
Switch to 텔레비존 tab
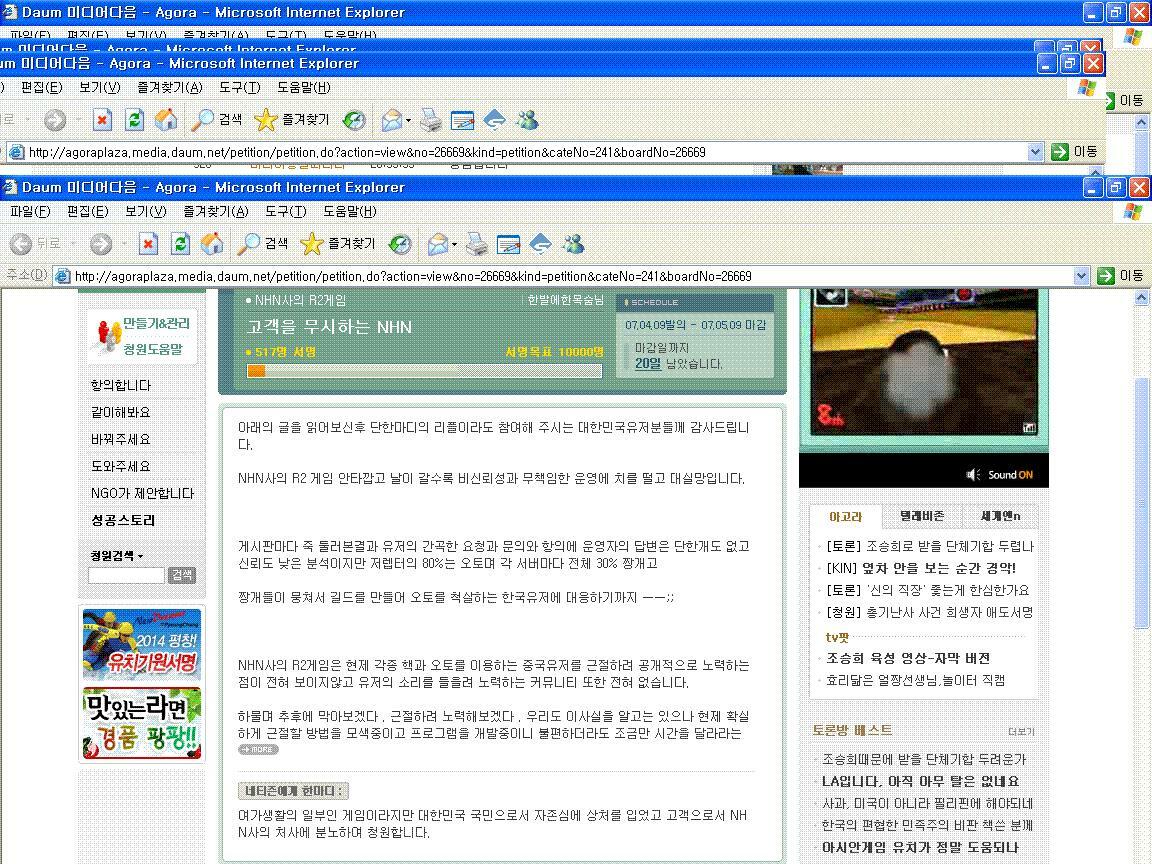click(922, 516)
